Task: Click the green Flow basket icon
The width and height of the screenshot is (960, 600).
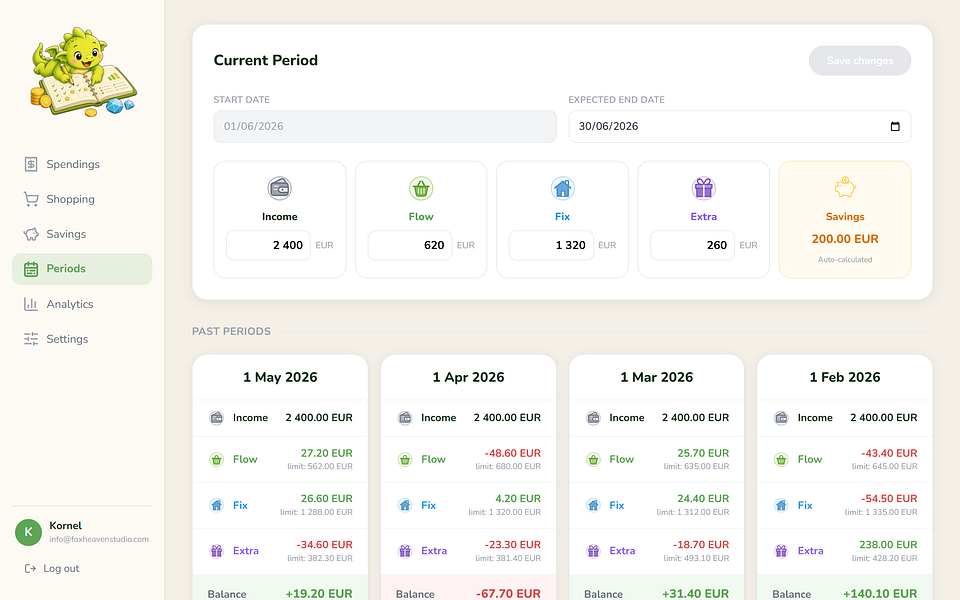Action: click(x=421, y=188)
